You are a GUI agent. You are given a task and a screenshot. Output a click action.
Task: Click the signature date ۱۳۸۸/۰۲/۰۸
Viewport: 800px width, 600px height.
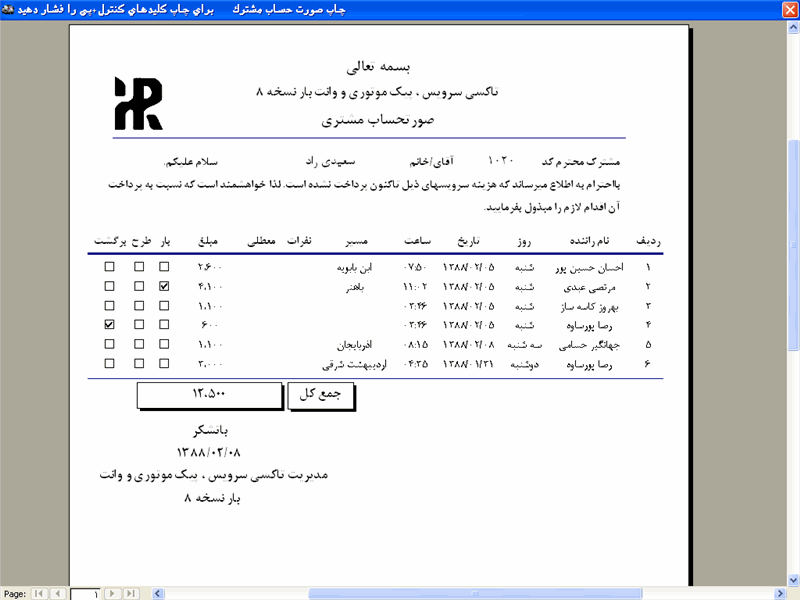pos(209,452)
